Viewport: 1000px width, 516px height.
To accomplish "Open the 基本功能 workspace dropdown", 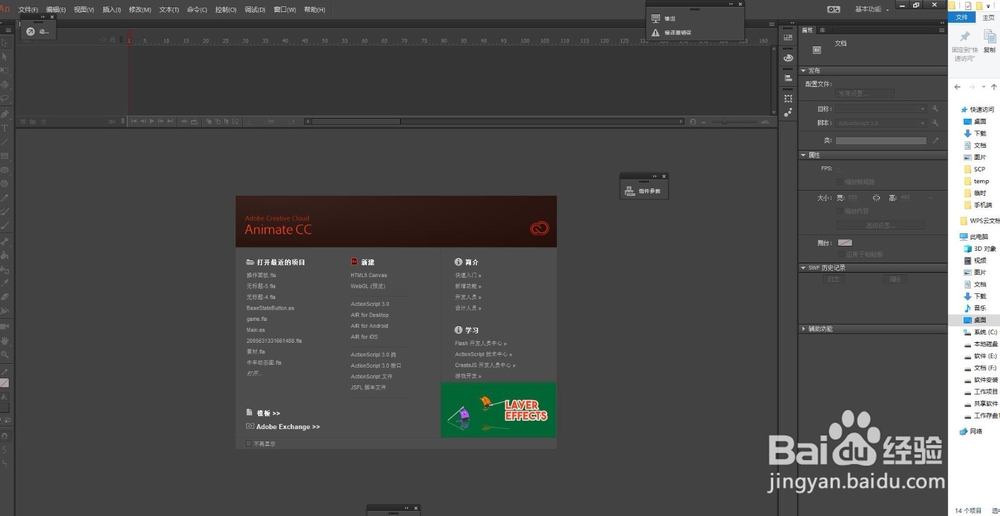I will tap(872, 9).
